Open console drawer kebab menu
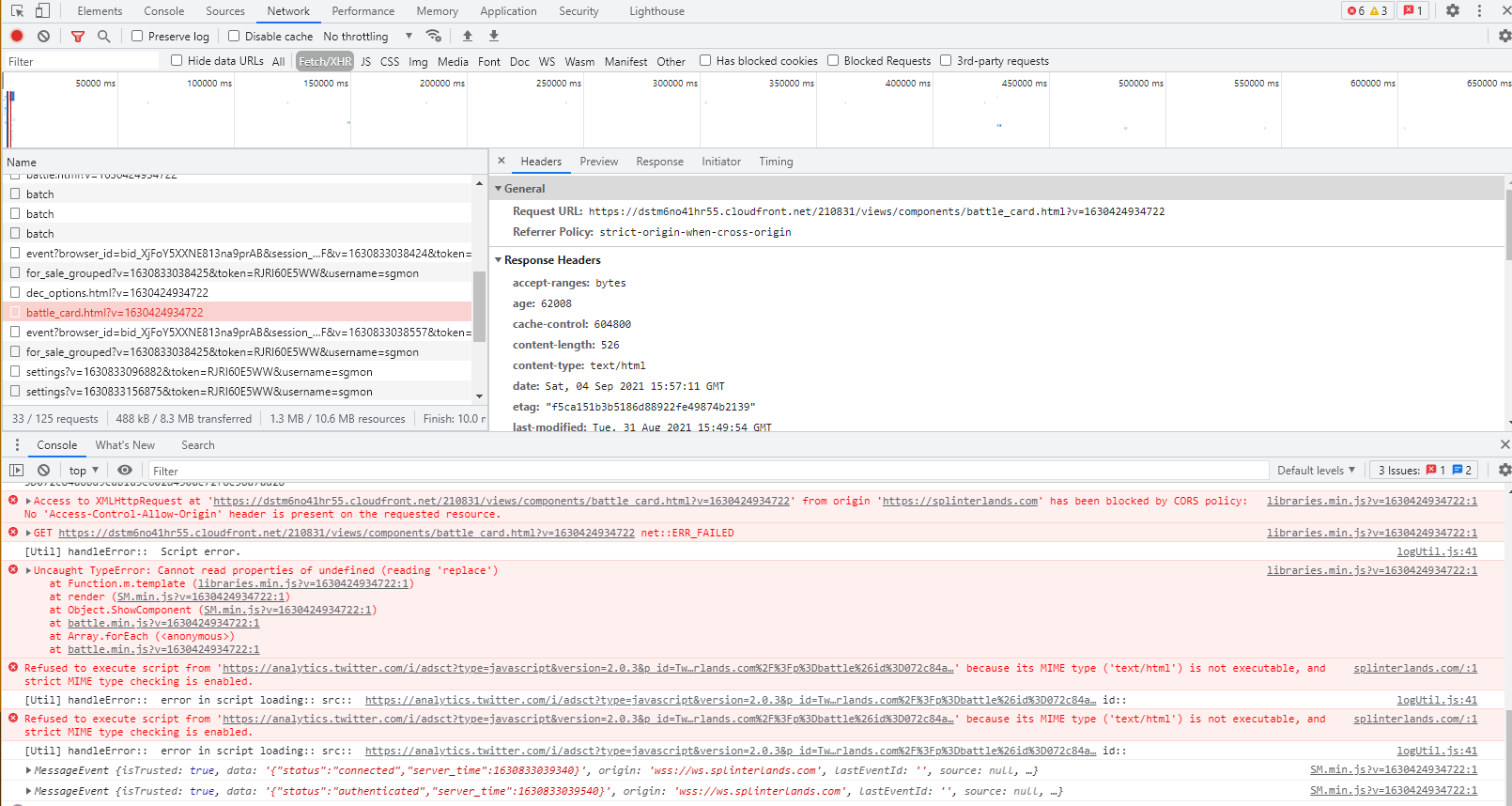 click(x=17, y=444)
